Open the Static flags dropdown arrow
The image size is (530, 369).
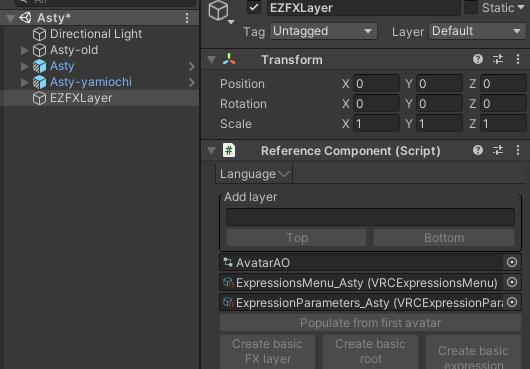pos(521,7)
